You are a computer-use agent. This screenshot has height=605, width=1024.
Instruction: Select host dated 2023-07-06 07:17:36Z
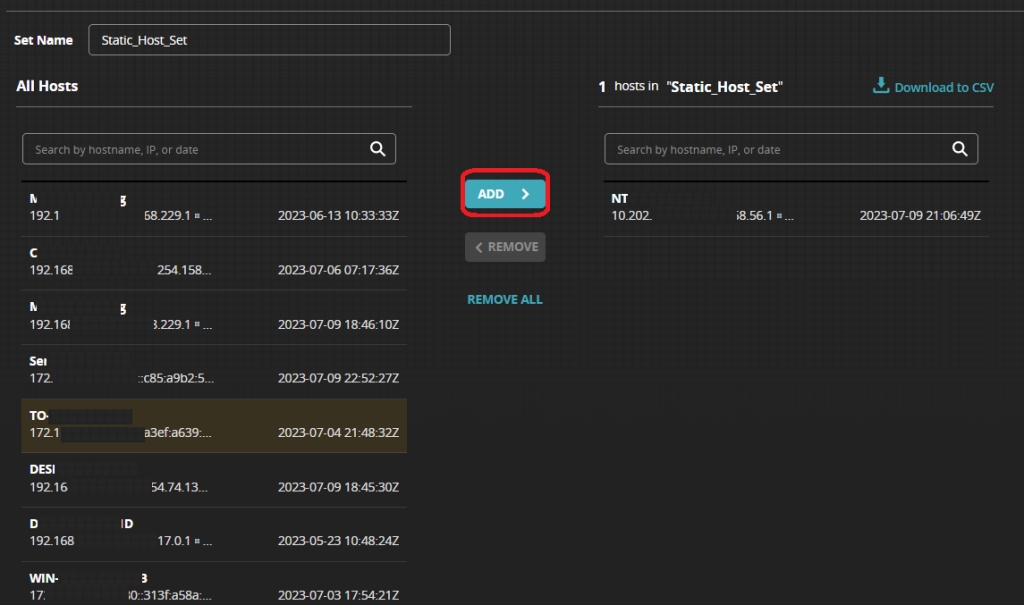coord(214,262)
